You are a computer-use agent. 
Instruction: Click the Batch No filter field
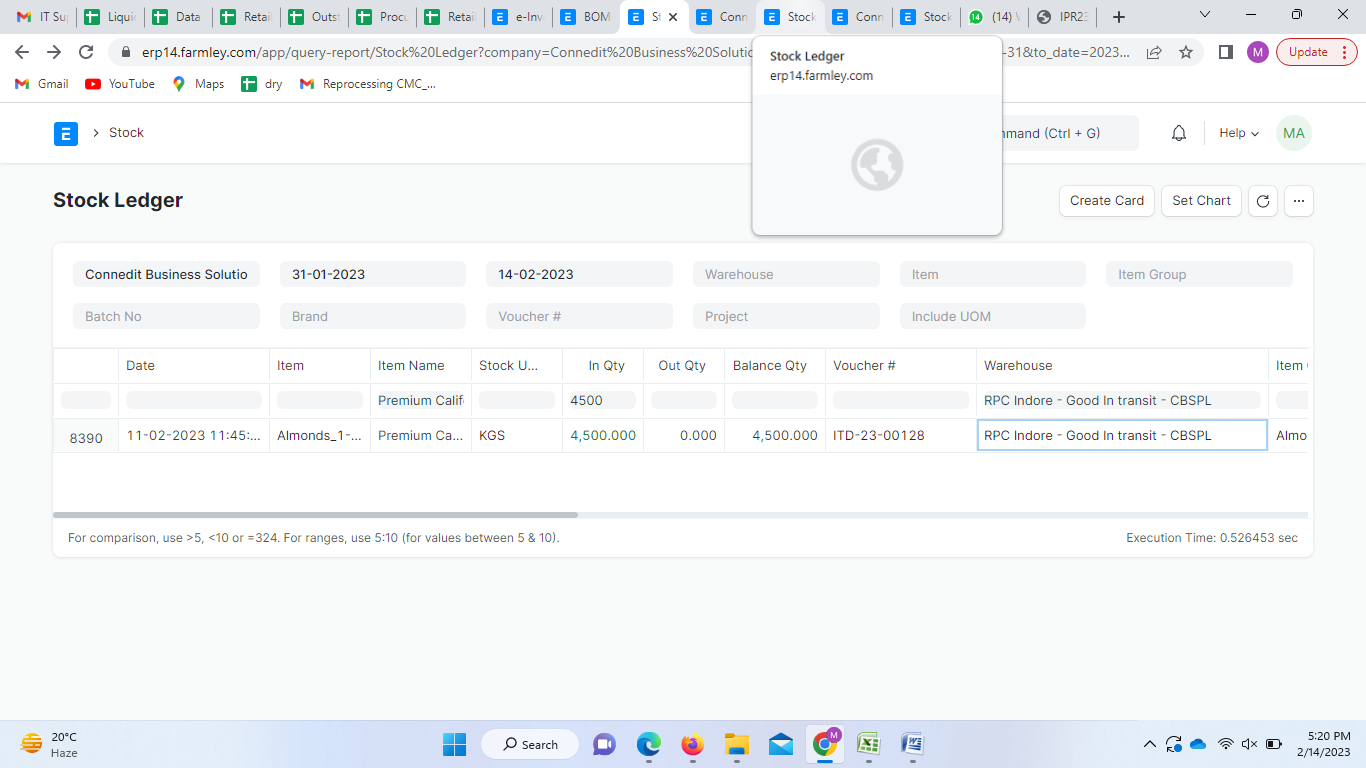pyautogui.click(x=166, y=315)
